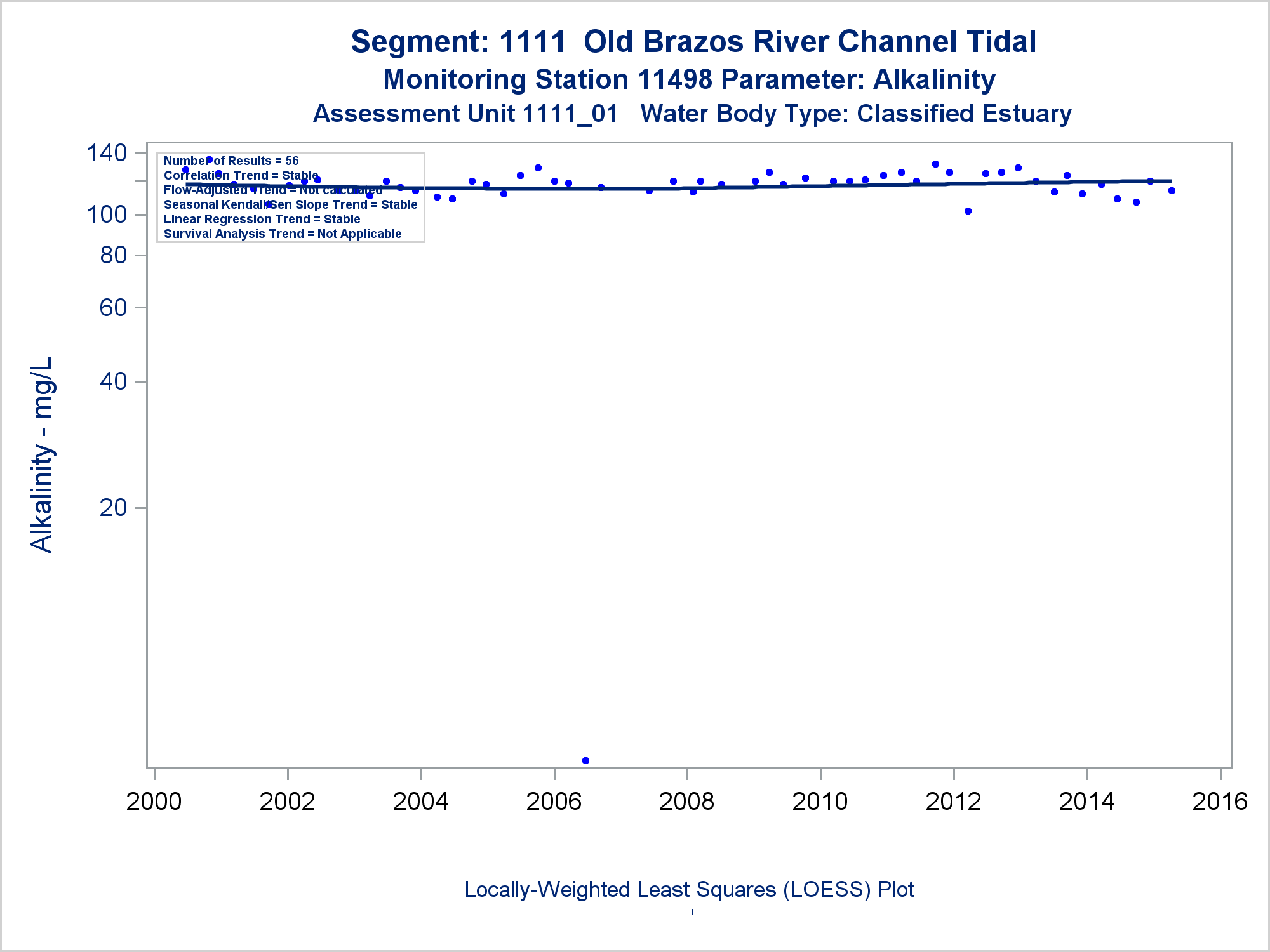Click the 2000 x-axis tick label
The width and height of the screenshot is (1270, 952).
tap(154, 802)
